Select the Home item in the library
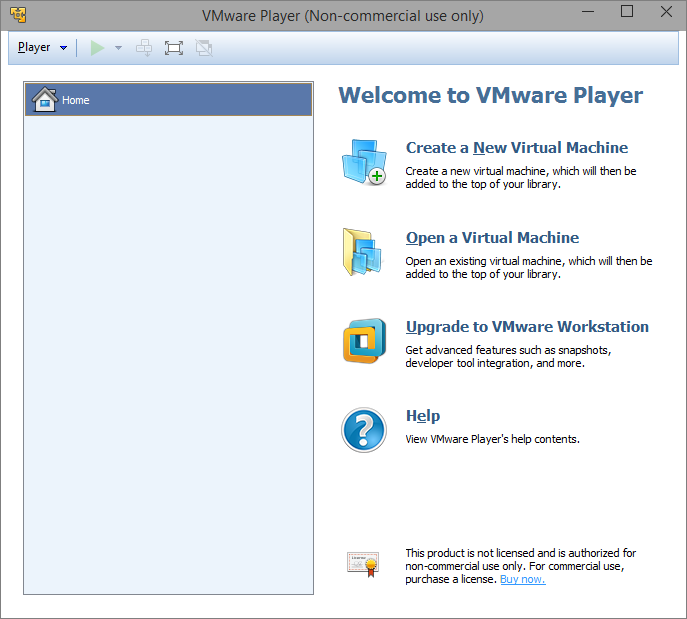 pos(169,100)
